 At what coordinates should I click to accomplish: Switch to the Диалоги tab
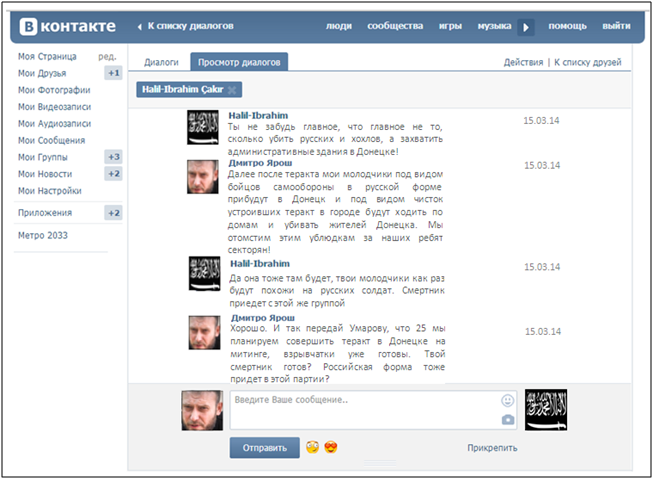click(161, 63)
